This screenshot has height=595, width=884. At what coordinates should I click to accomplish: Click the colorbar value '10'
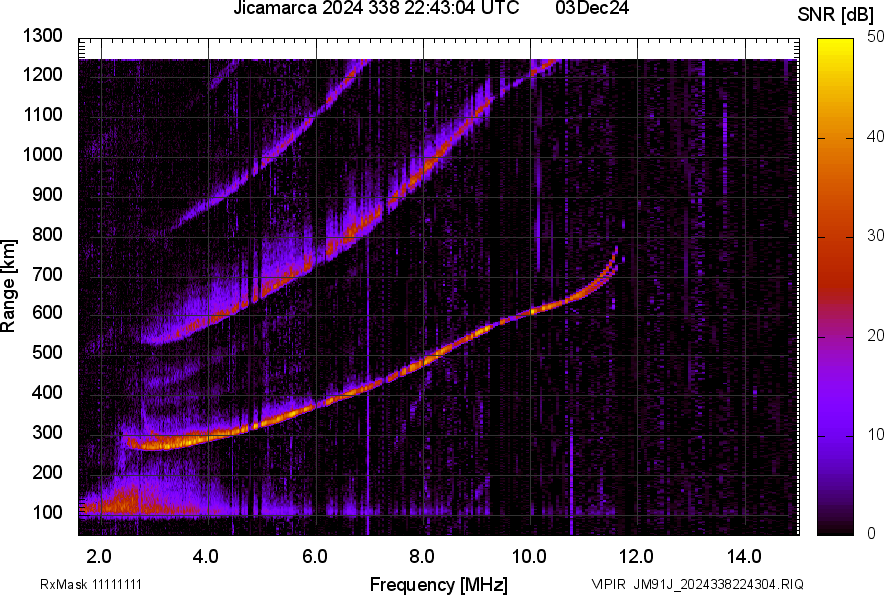pyautogui.click(x=876, y=434)
